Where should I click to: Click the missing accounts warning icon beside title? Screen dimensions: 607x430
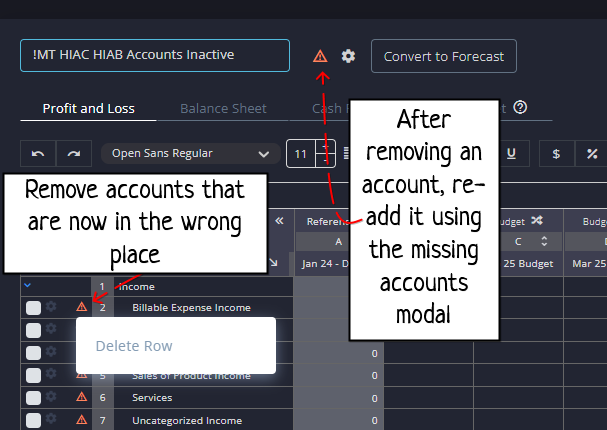[320, 56]
